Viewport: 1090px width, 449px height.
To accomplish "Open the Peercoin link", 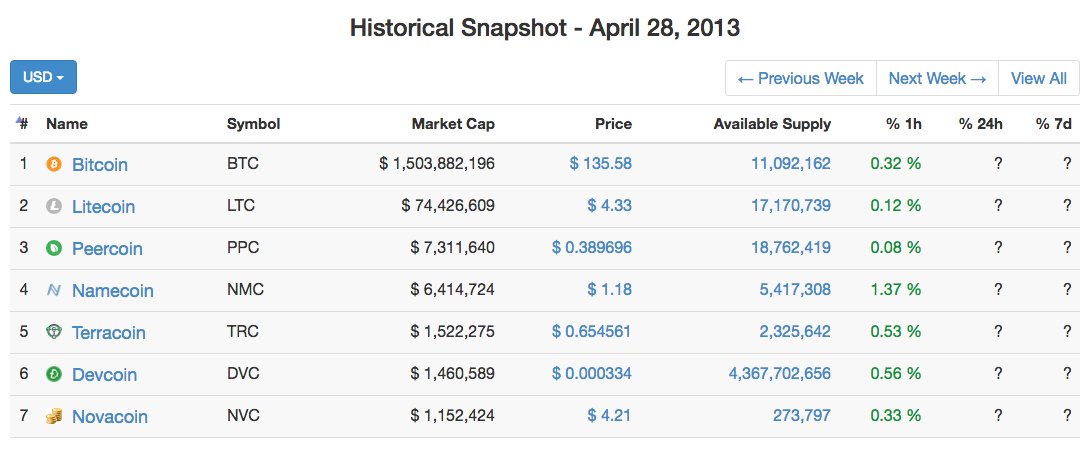I will (x=107, y=249).
